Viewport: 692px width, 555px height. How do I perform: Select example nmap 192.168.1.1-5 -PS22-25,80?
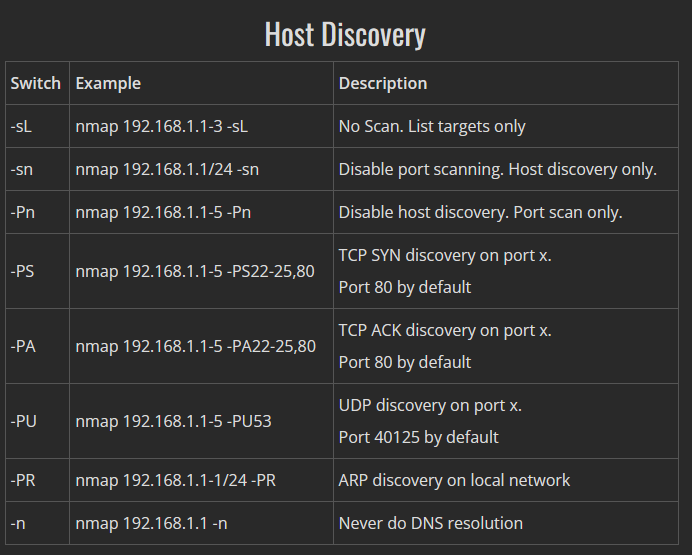[195, 271]
